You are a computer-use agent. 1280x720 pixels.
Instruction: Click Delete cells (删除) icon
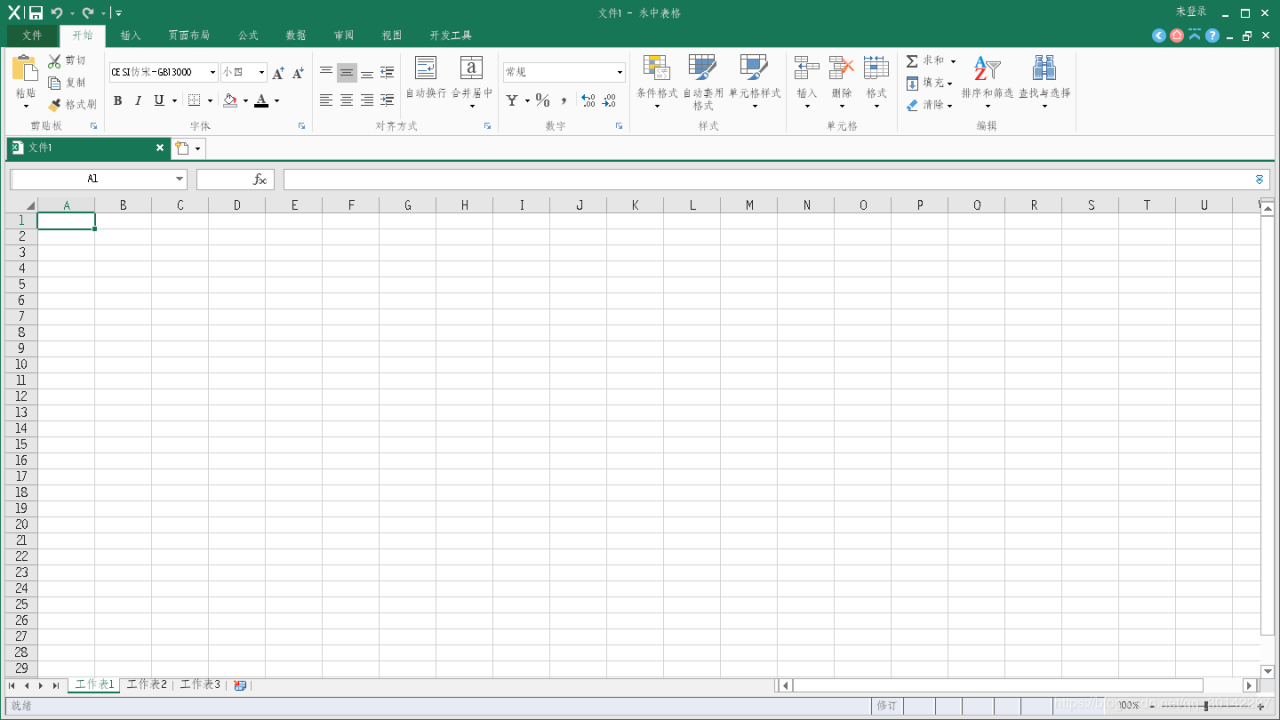click(x=842, y=67)
